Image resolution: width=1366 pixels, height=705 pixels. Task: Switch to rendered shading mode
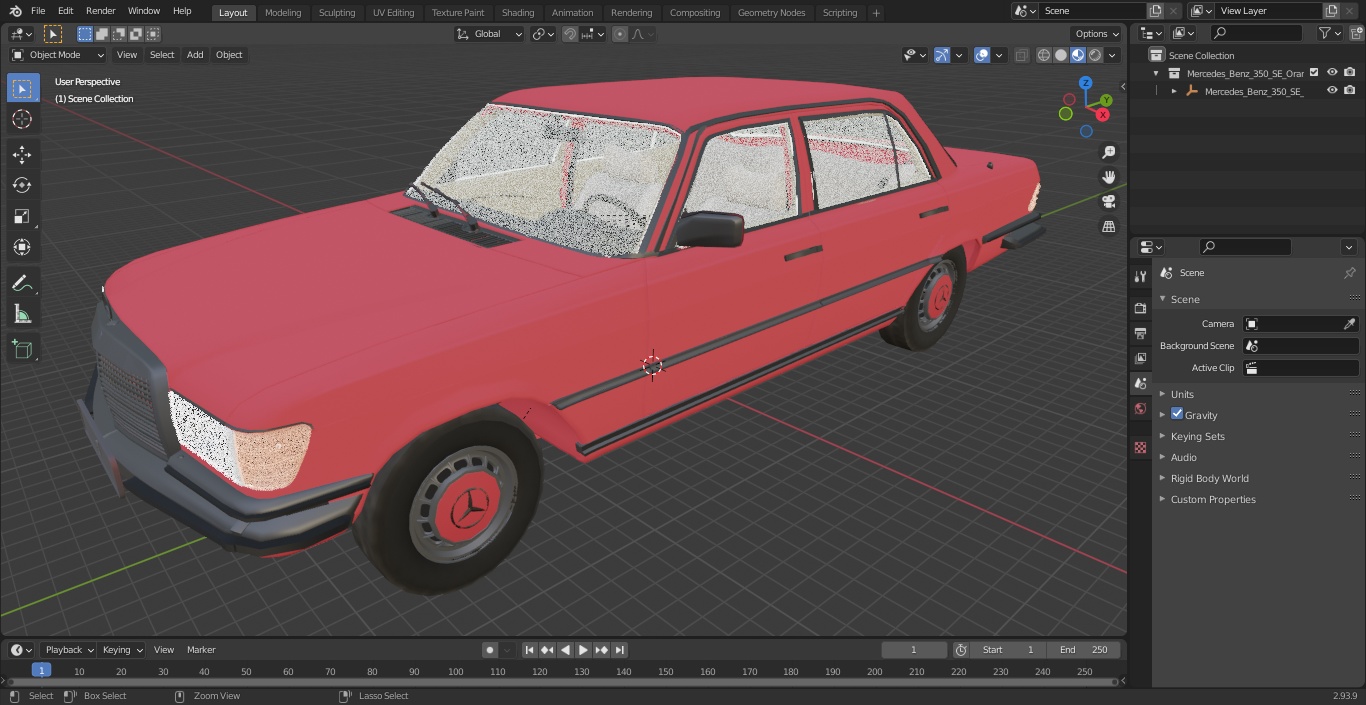tap(1095, 55)
